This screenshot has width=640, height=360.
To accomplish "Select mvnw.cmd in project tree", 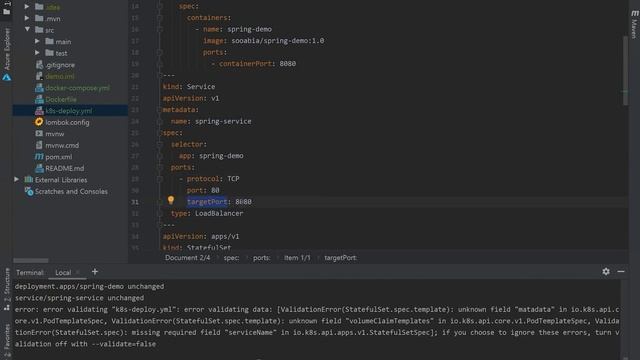I will 62,145.
